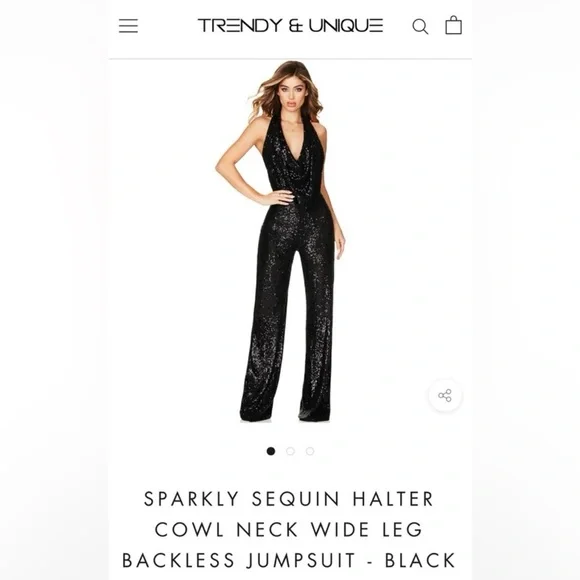Show the third product photo via dot
The height and width of the screenshot is (580, 580).
pos(310,451)
